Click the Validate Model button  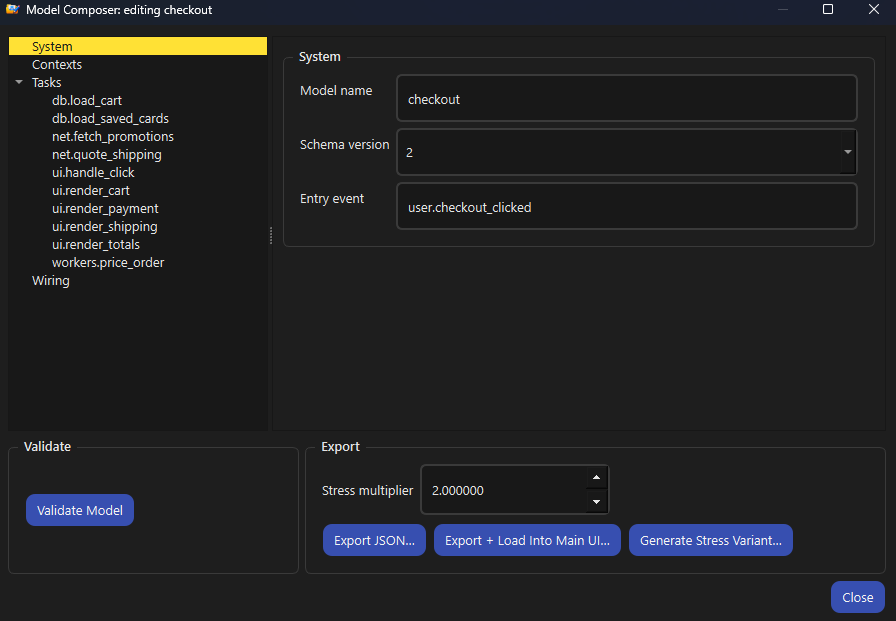[x=80, y=510]
